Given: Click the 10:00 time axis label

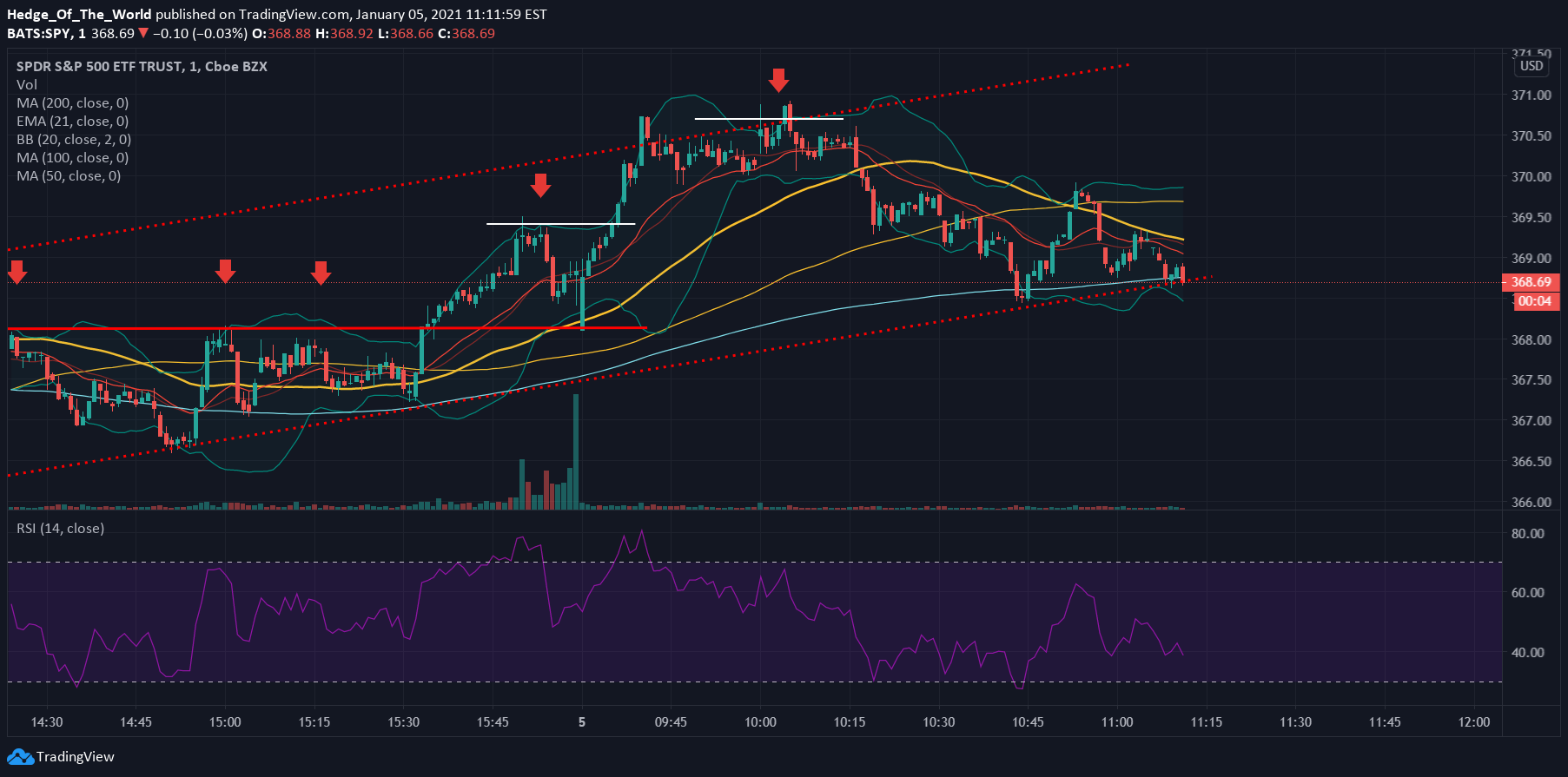Looking at the screenshot, I should [x=760, y=722].
